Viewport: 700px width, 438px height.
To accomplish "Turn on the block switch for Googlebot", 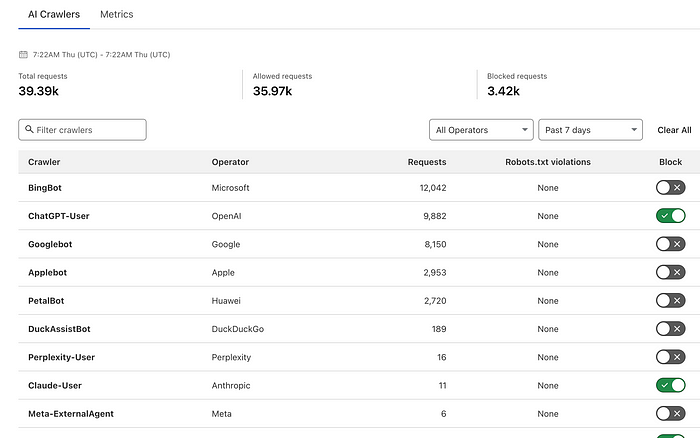I will click(671, 244).
